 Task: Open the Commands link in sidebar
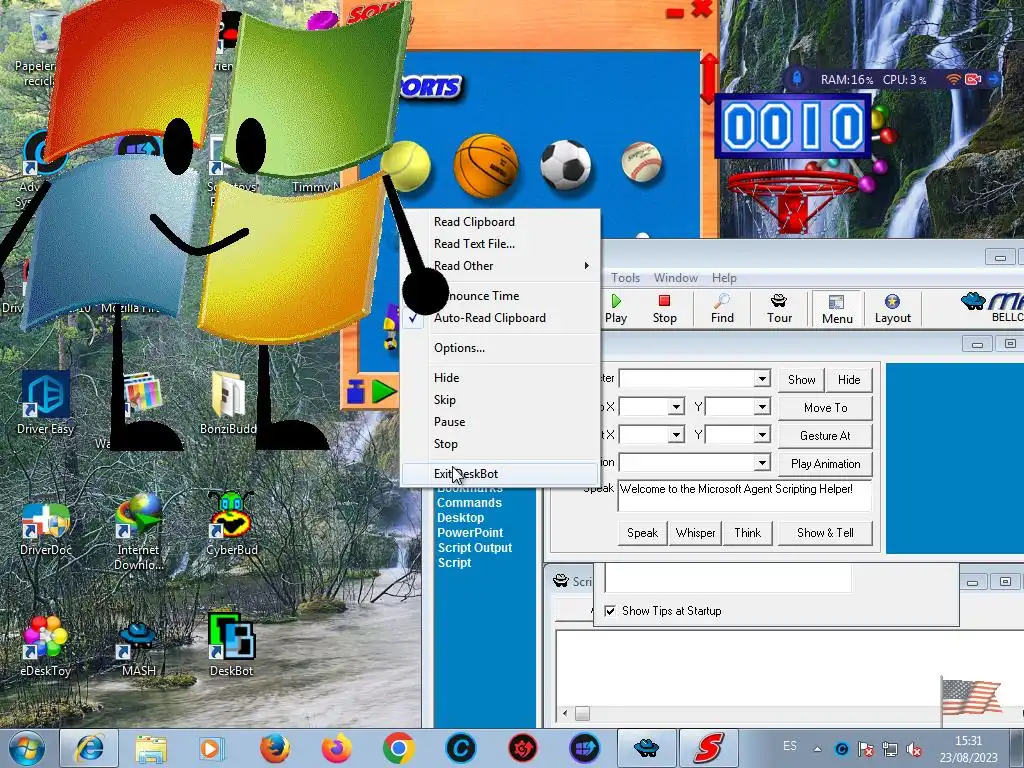coord(470,503)
